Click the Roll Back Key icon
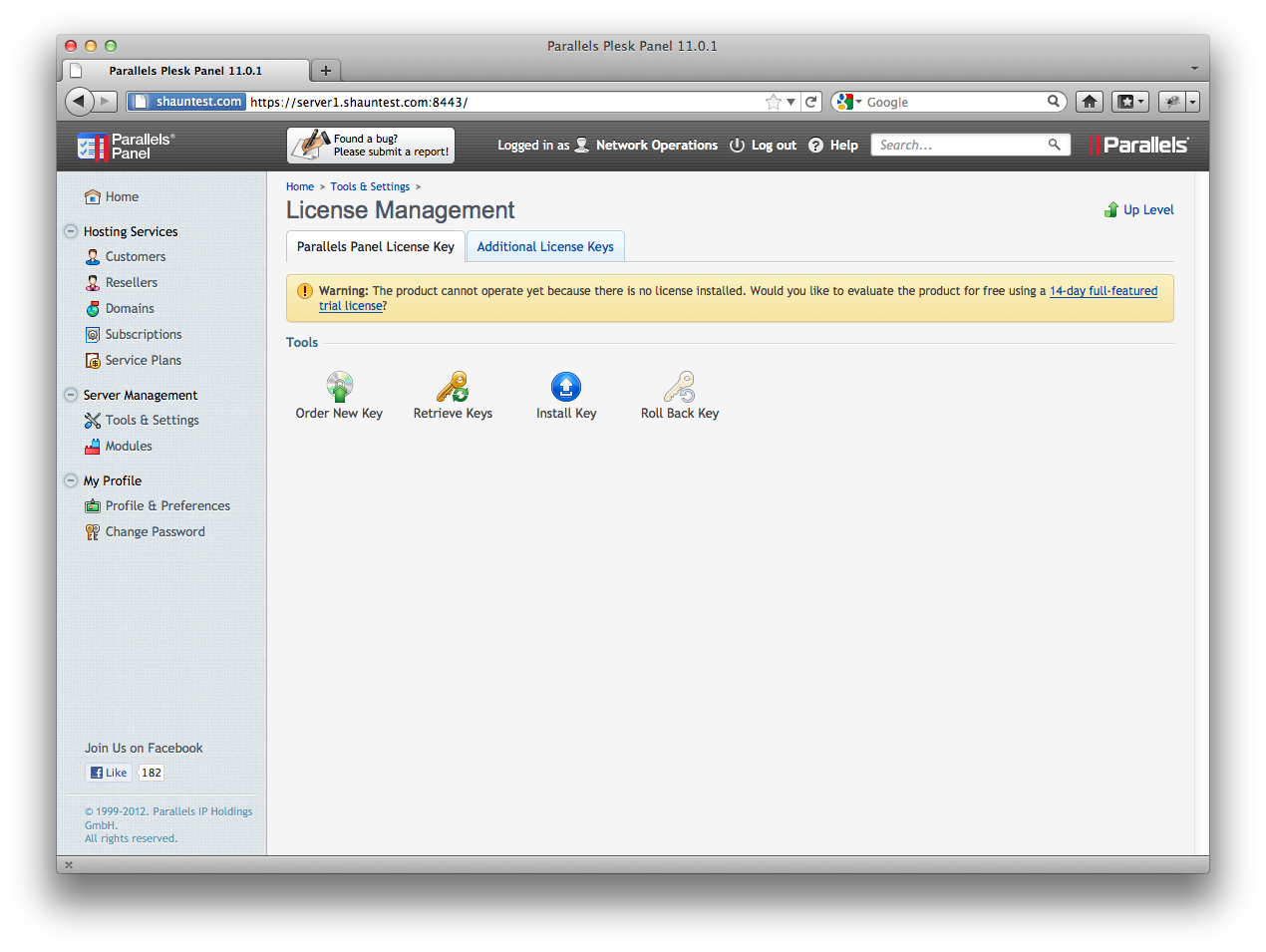The width and height of the screenshot is (1266, 952). [x=679, y=387]
